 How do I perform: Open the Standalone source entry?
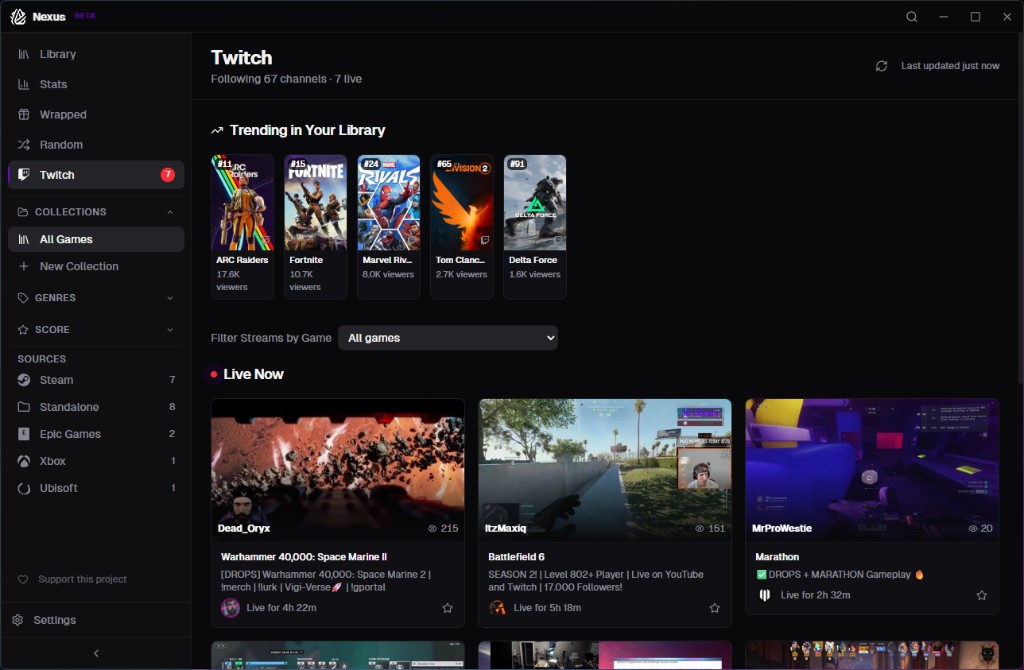pyautogui.click(x=70, y=407)
